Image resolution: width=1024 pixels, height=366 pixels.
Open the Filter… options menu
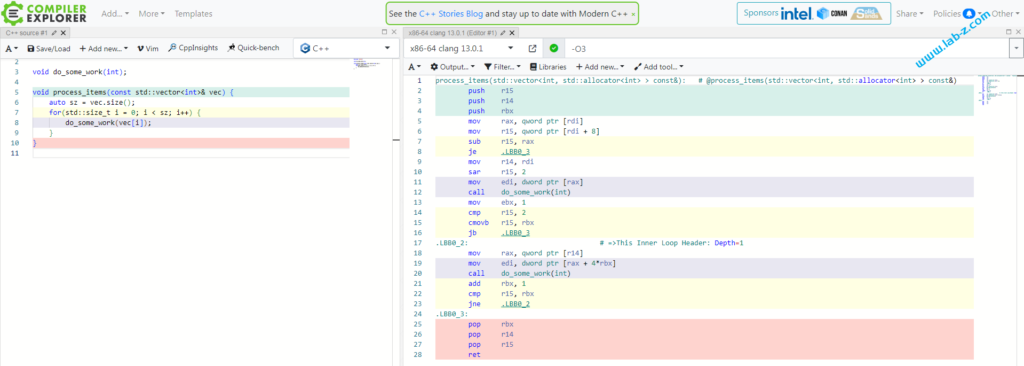click(502, 67)
